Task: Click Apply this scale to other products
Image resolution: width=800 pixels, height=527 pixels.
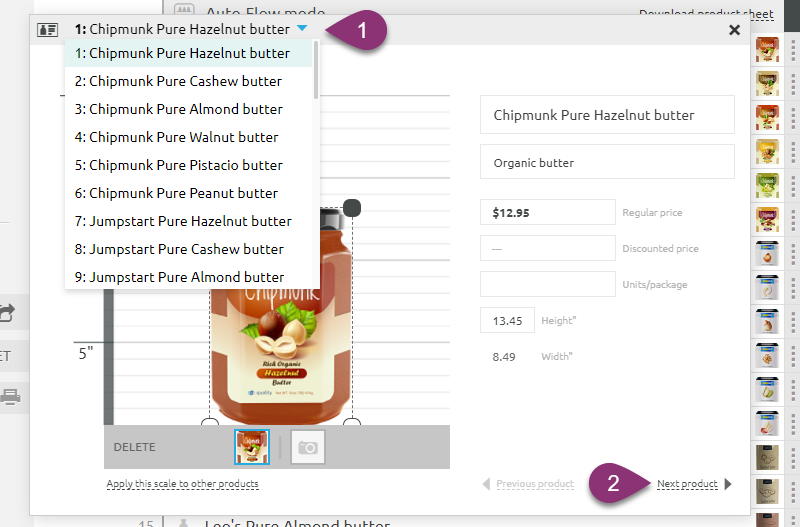Action: click(182, 484)
